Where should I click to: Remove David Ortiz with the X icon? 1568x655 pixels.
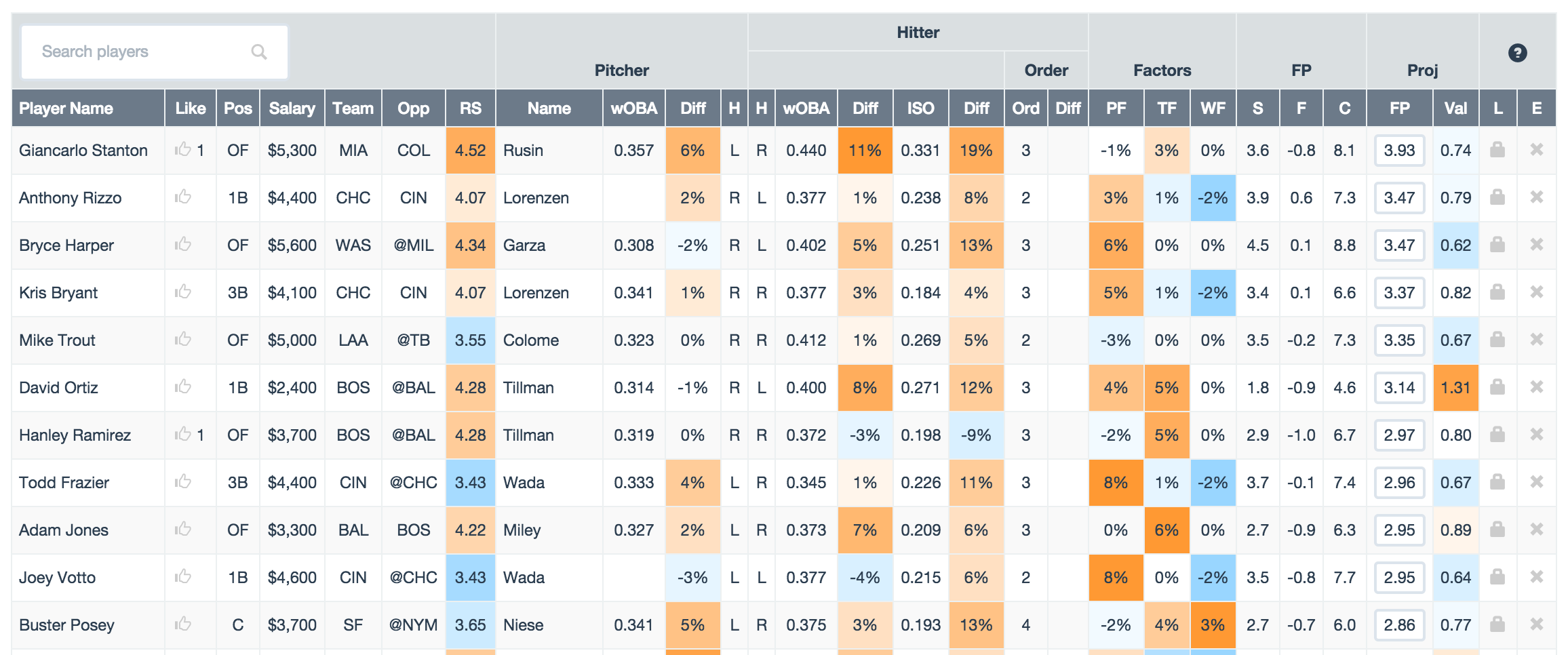click(x=1537, y=387)
